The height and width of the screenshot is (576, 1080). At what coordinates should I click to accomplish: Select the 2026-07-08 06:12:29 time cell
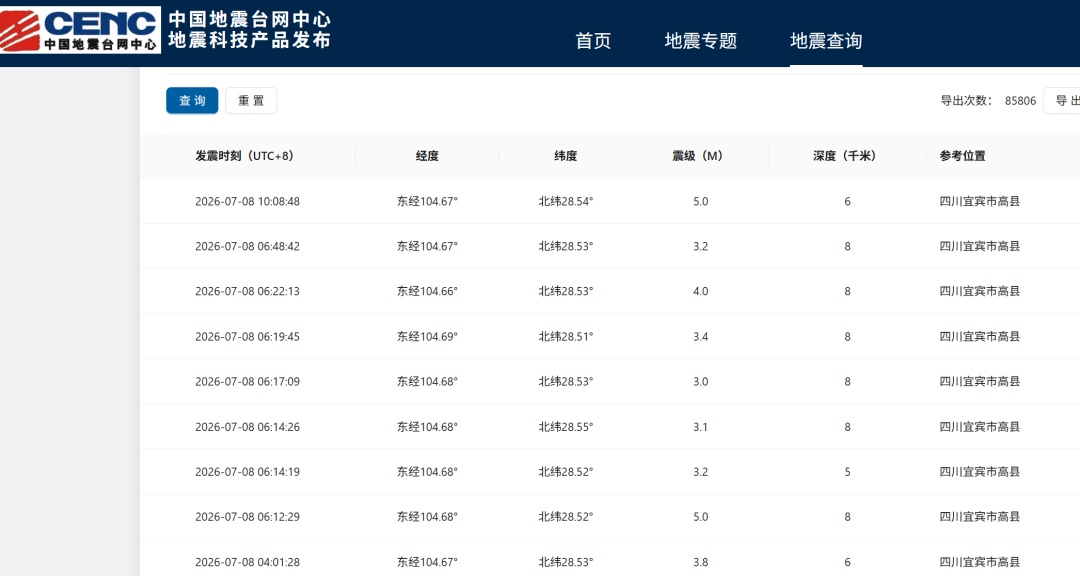coord(247,516)
